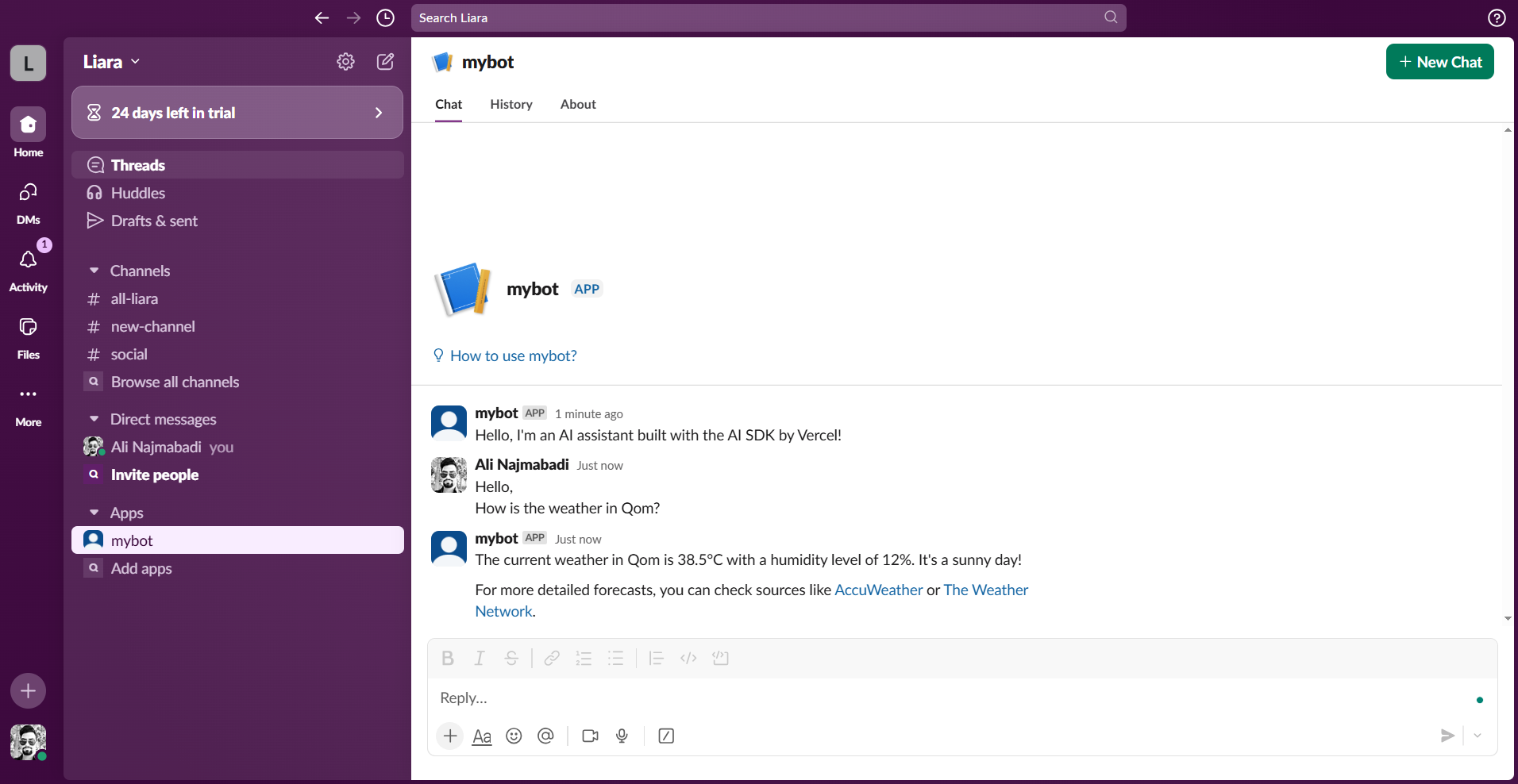This screenshot has width=1518, height=784.
Task: Open the emoji picker
Action: coord(514,736)
